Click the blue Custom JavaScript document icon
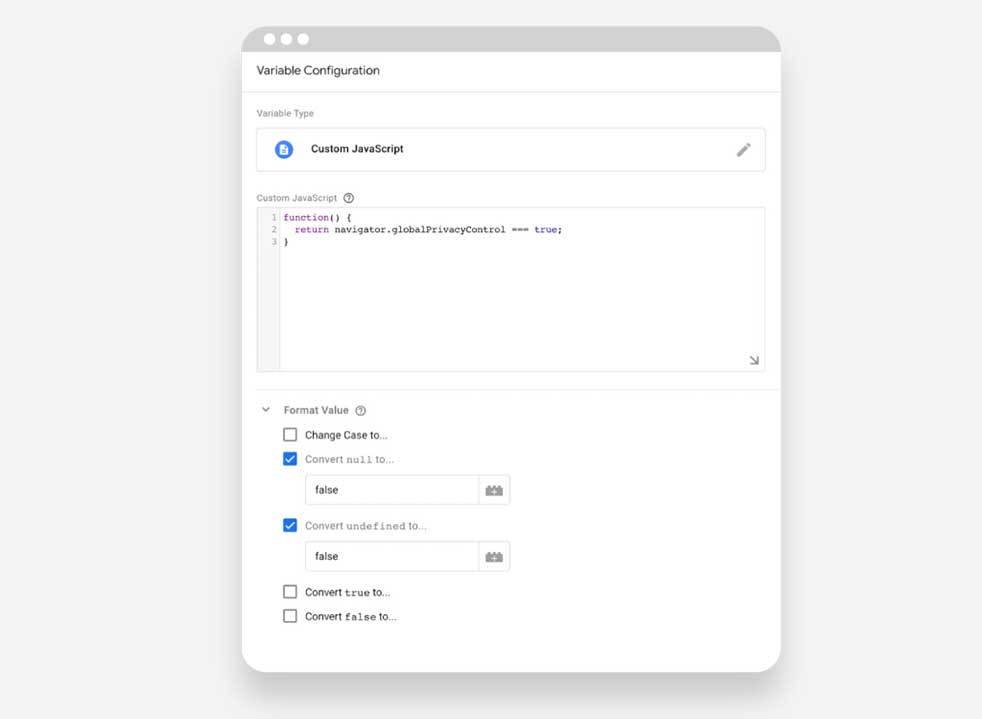This screenshot has width=982, height=719. click(284, 149)
